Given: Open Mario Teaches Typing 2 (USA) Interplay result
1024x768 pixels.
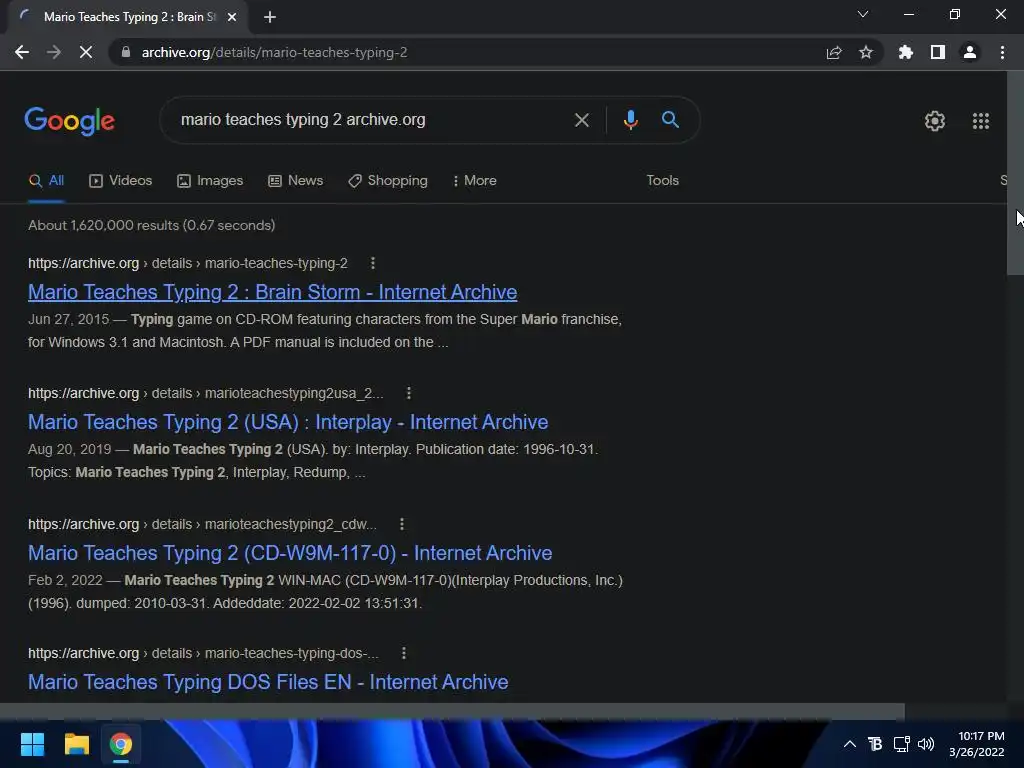Looking at the screenshot, I should pos(288,422).
